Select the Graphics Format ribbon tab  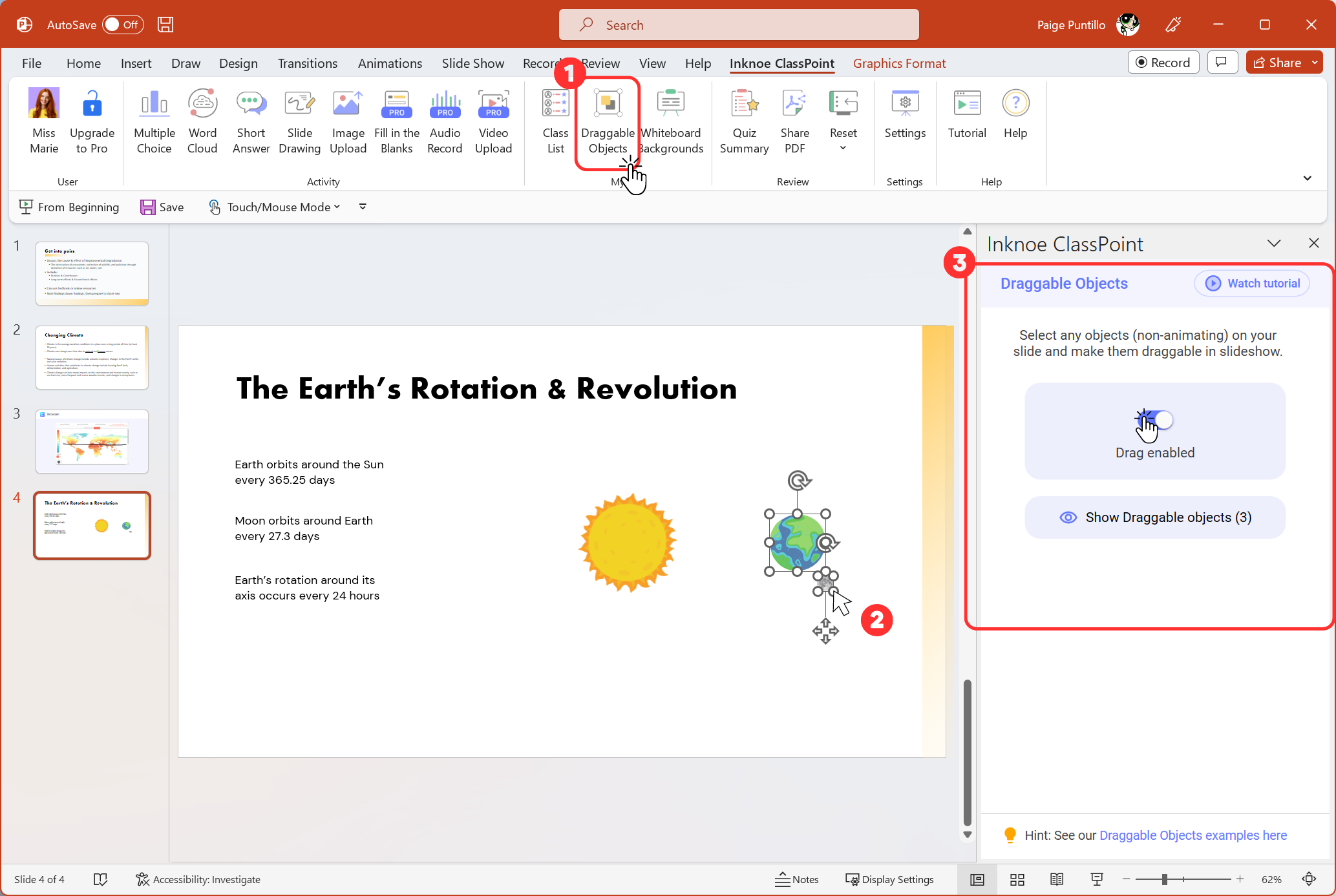pos(898,63)
